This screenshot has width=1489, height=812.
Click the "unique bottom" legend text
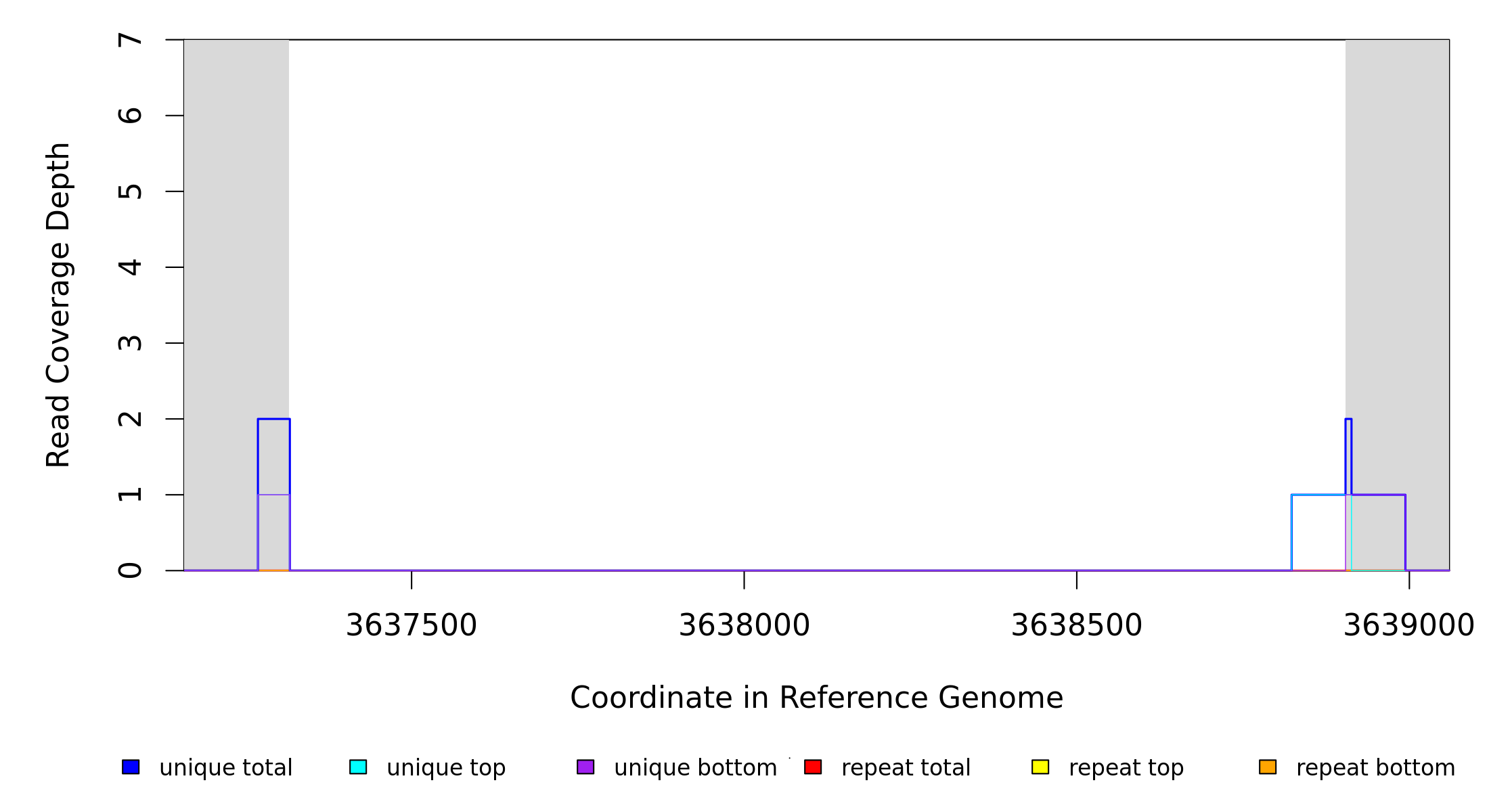695,768
